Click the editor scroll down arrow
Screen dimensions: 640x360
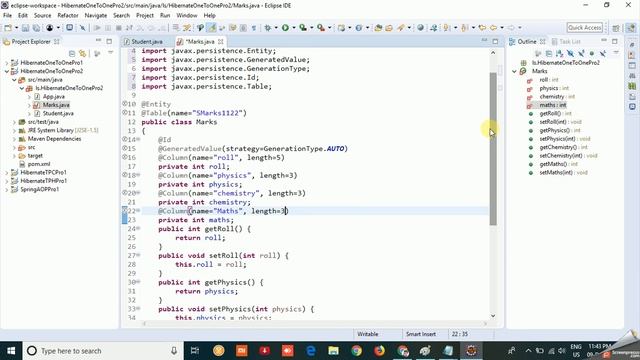pyautogui.click(x=493, y=316)
